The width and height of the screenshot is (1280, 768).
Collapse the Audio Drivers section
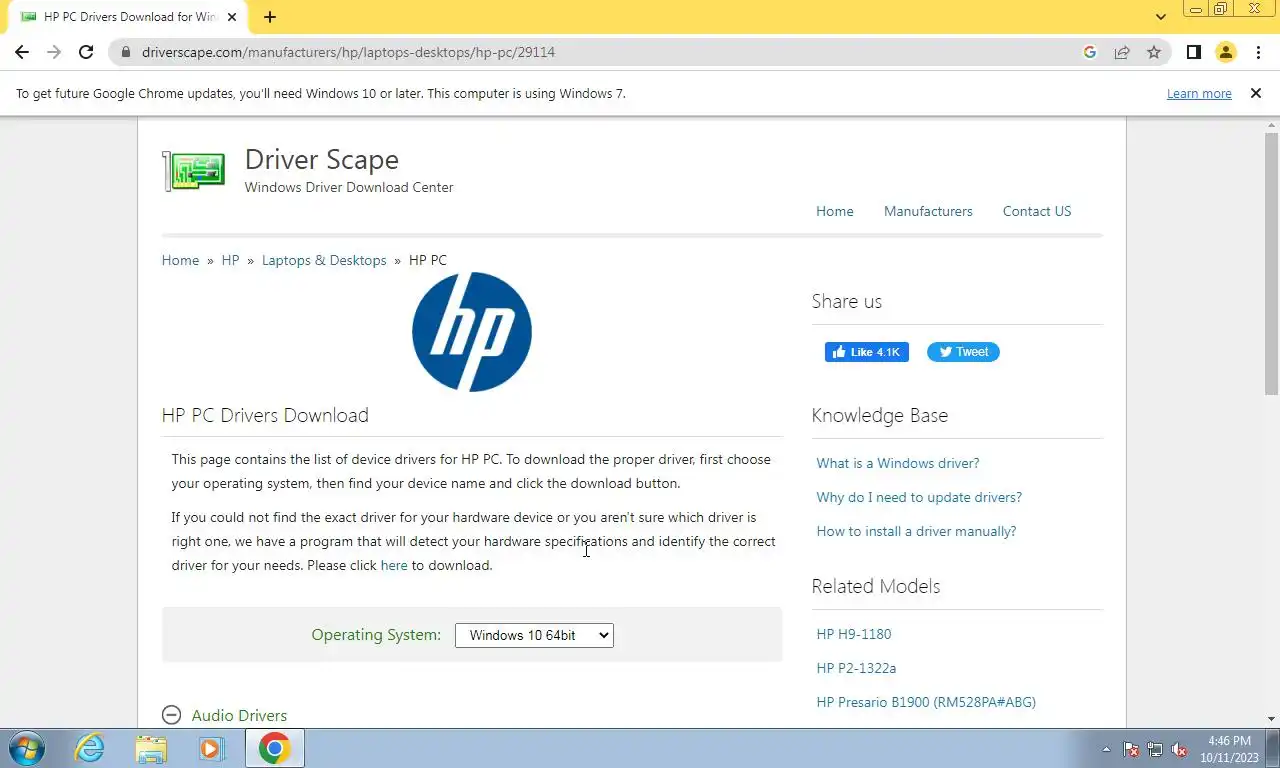(171, 715)
